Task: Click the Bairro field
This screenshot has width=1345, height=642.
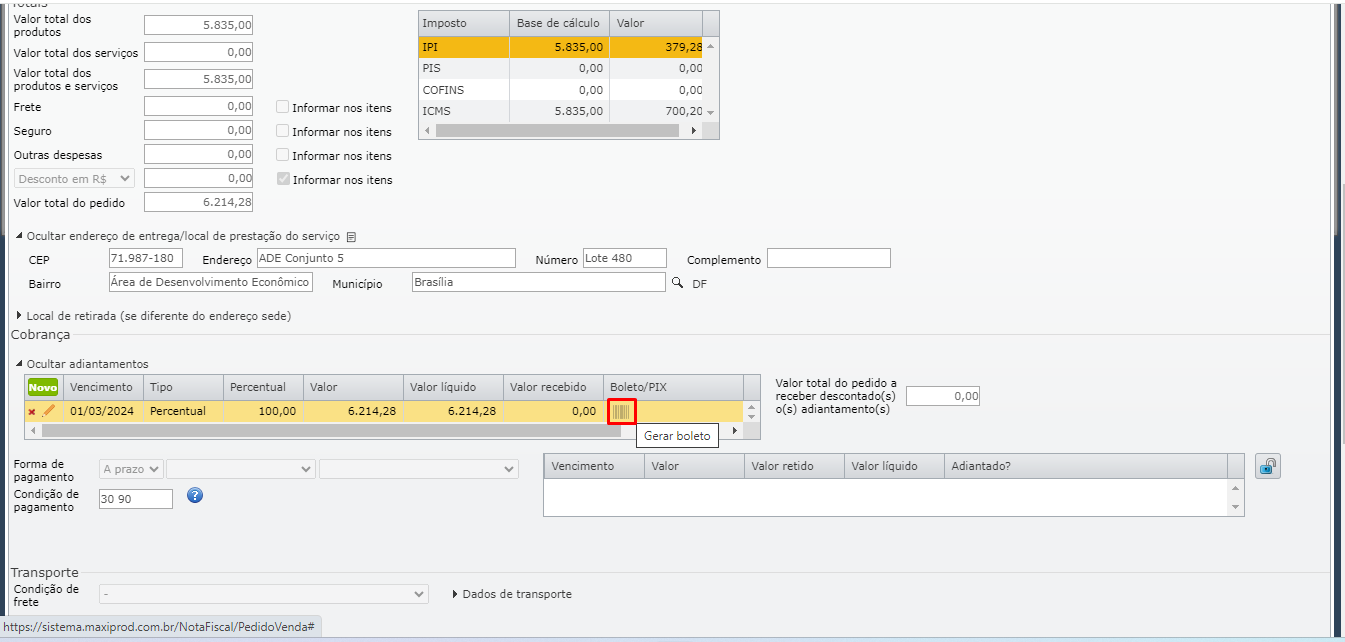Action: pos(211,282)
